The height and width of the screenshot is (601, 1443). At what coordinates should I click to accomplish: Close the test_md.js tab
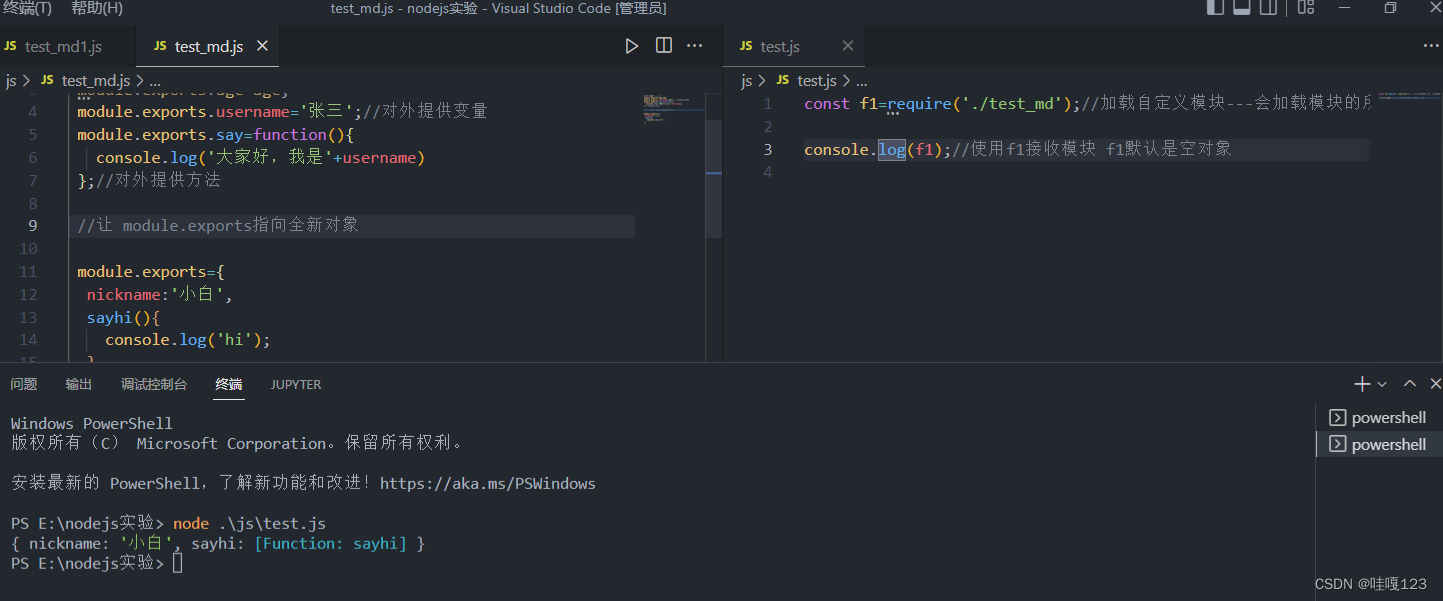tap(262, 46)
